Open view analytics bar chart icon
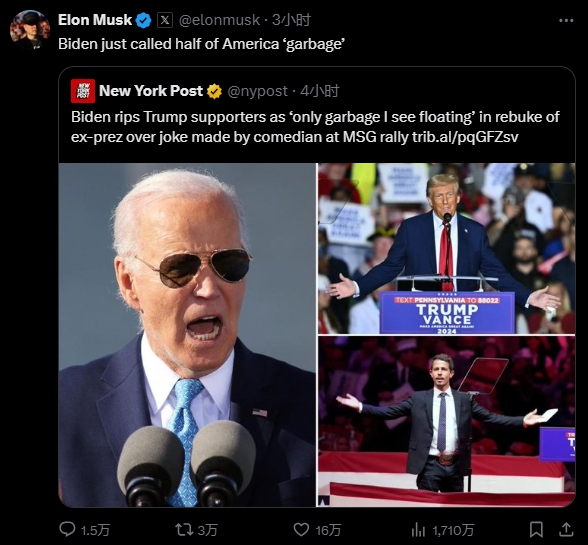588x545 pixels. tap(418, 530)
